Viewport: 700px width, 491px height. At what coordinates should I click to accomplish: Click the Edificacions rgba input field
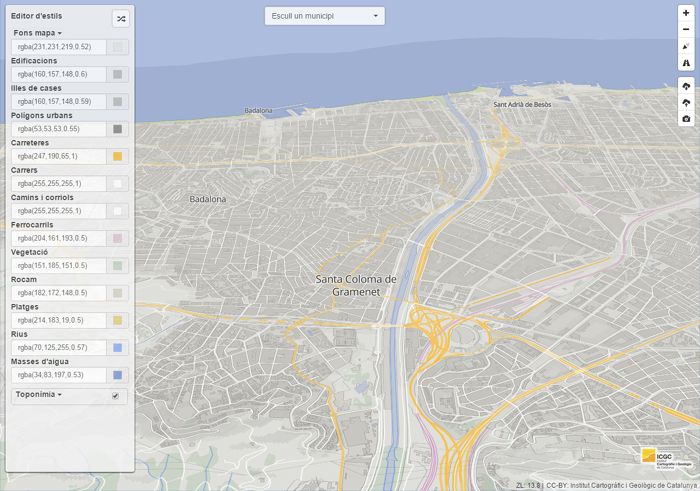pyautogui.click(x=59, y=74)
